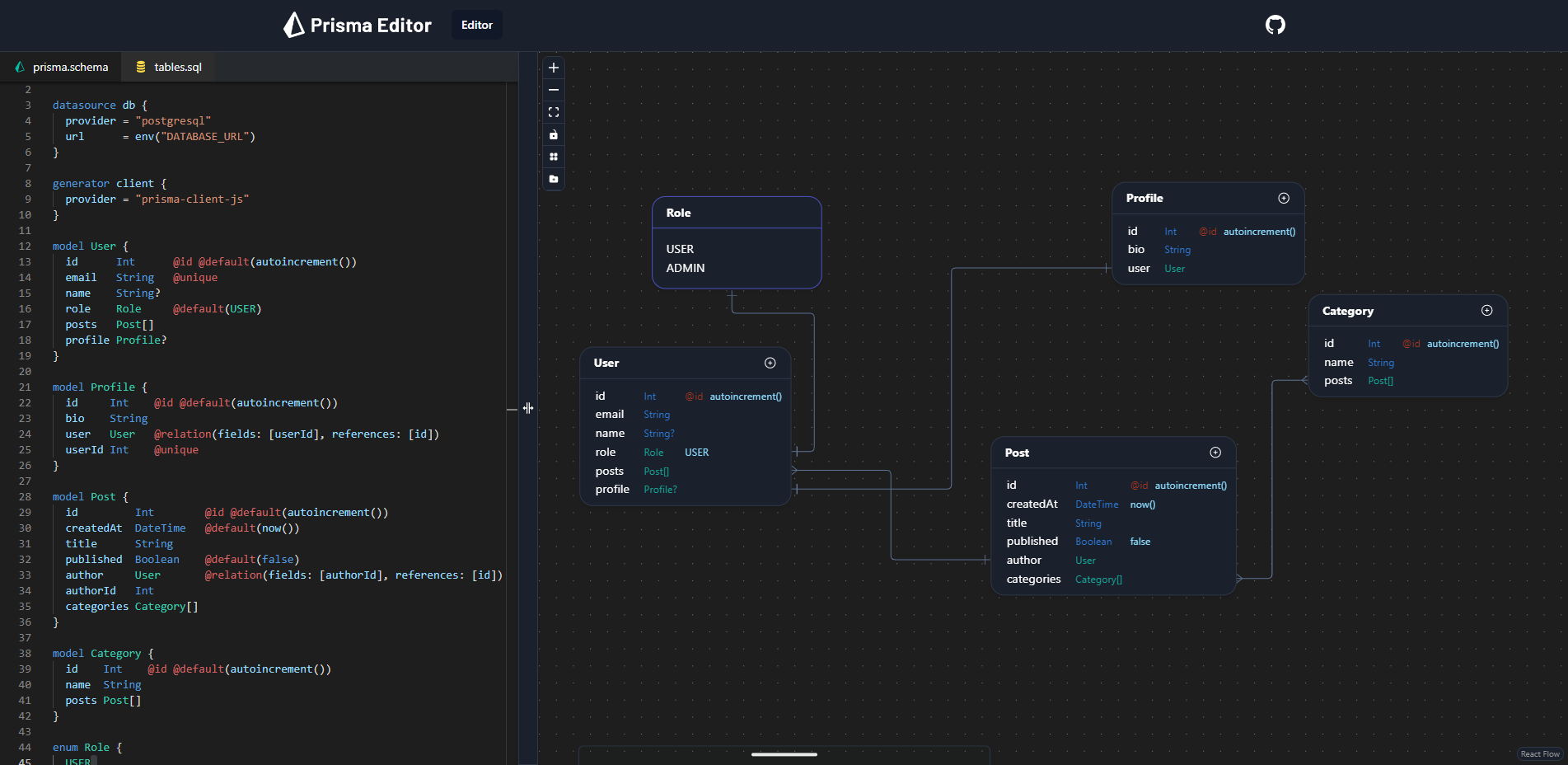Place cursor on 'enum Role {' code line
1568x765 pixels.
(x=87, y=747)
